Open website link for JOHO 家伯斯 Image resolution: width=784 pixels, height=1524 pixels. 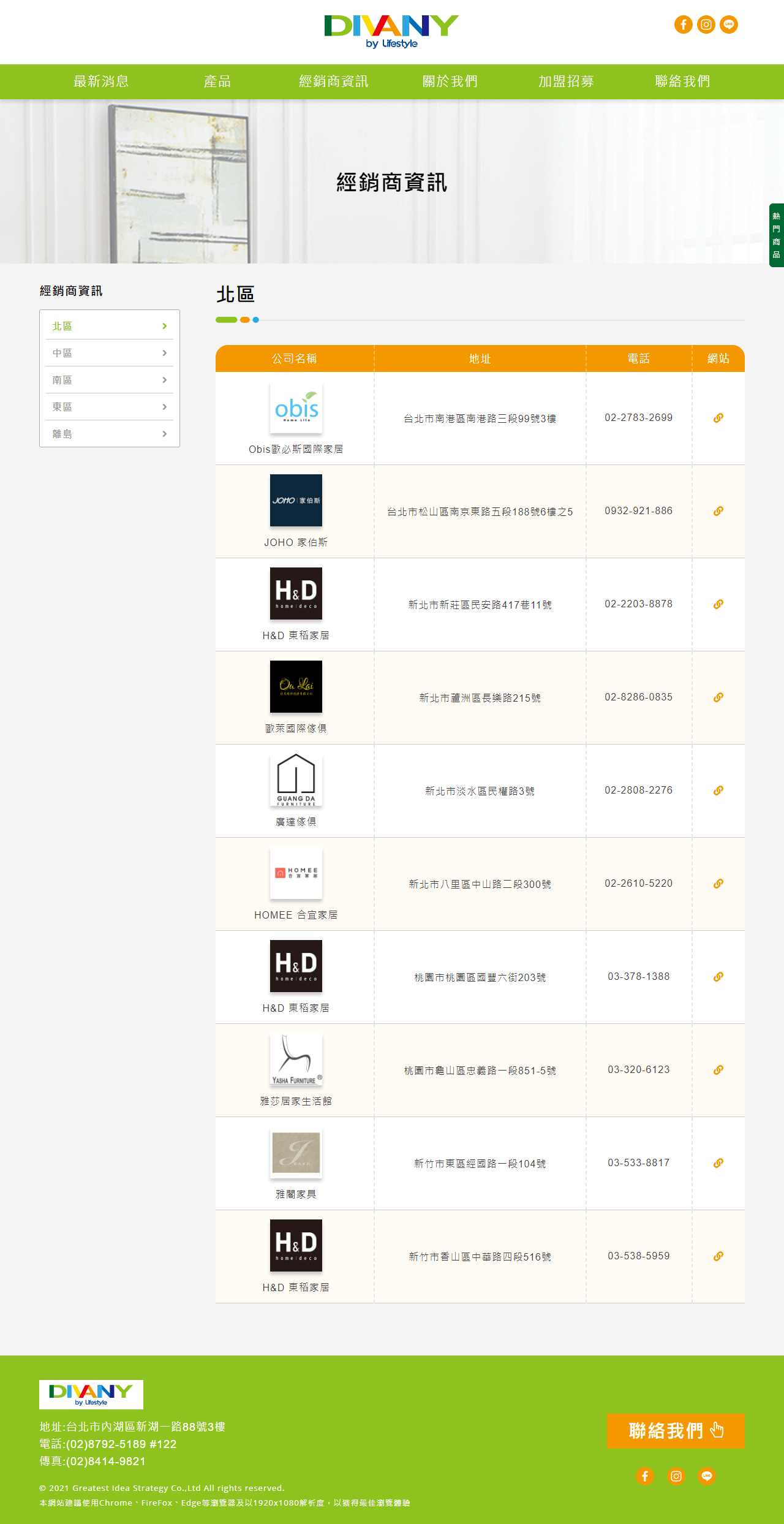tap(718, 511)
